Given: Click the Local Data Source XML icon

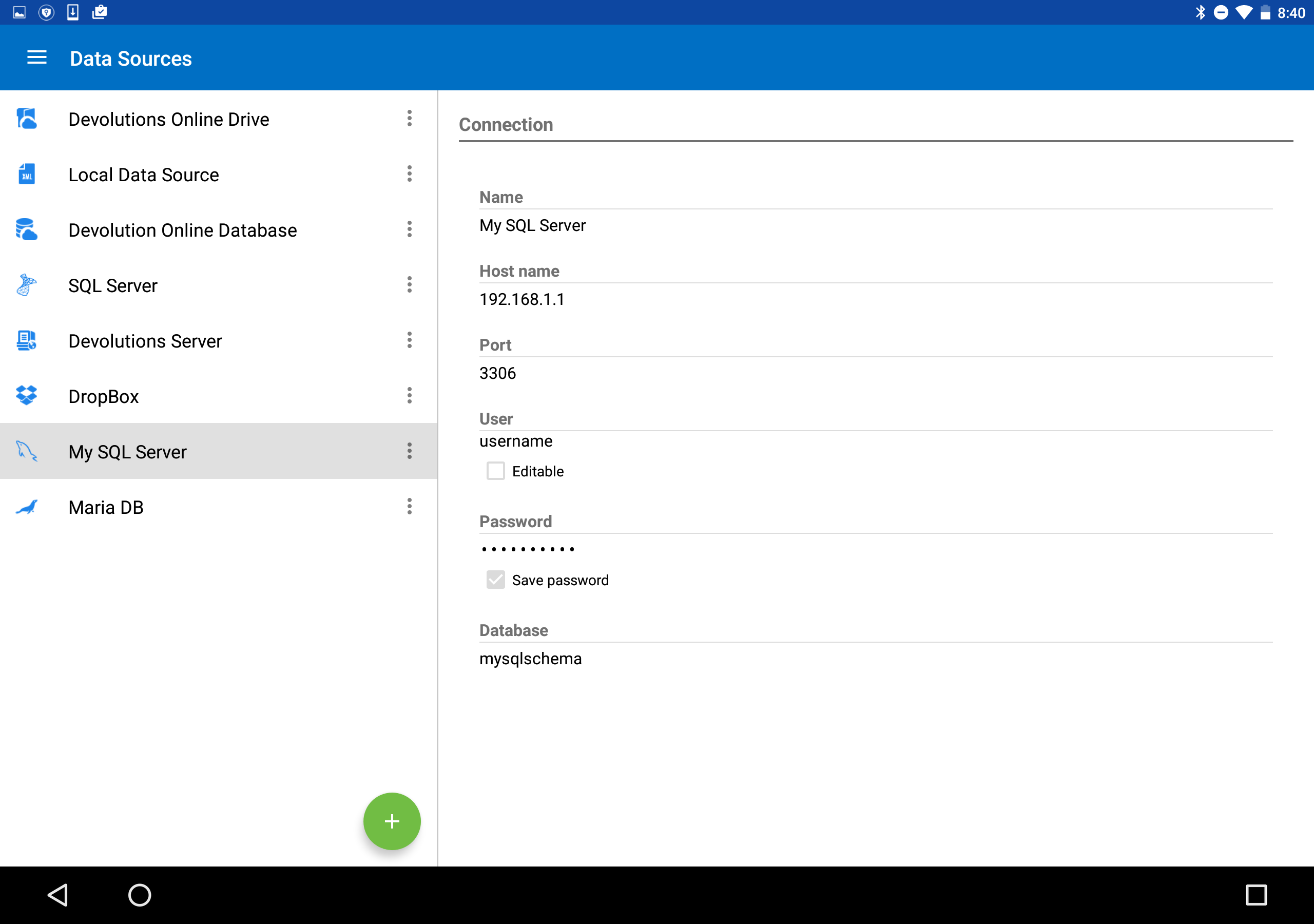Looking at the screenshot, I should [x=26, y=174].
